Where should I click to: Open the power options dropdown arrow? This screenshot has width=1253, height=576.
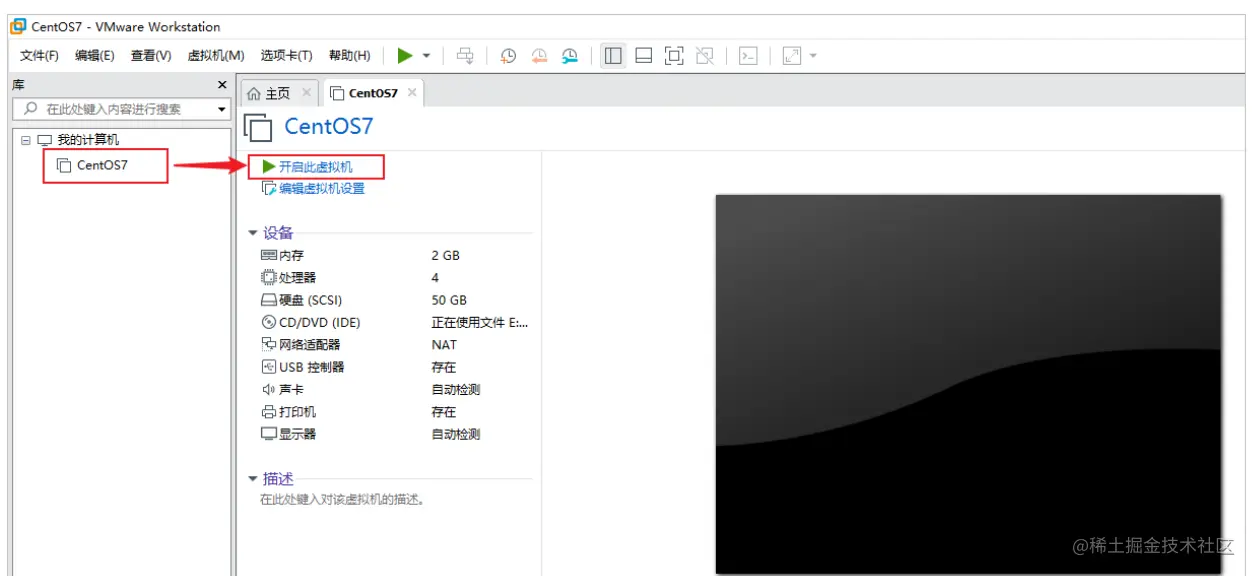pyautogui.click(x=427, y=56)
